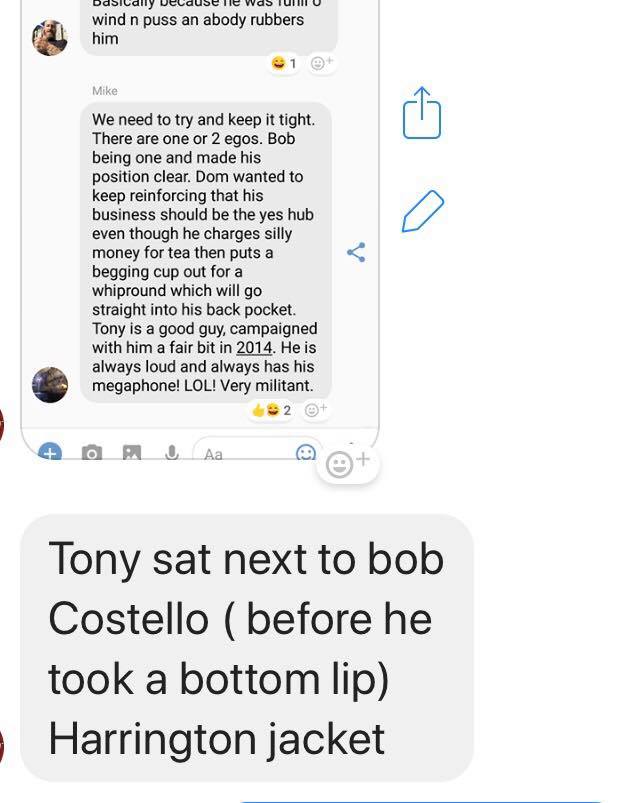Tap the microphone voice message icon
The height and width of the screenshot is (803, 632).
(x=172, y=452)
